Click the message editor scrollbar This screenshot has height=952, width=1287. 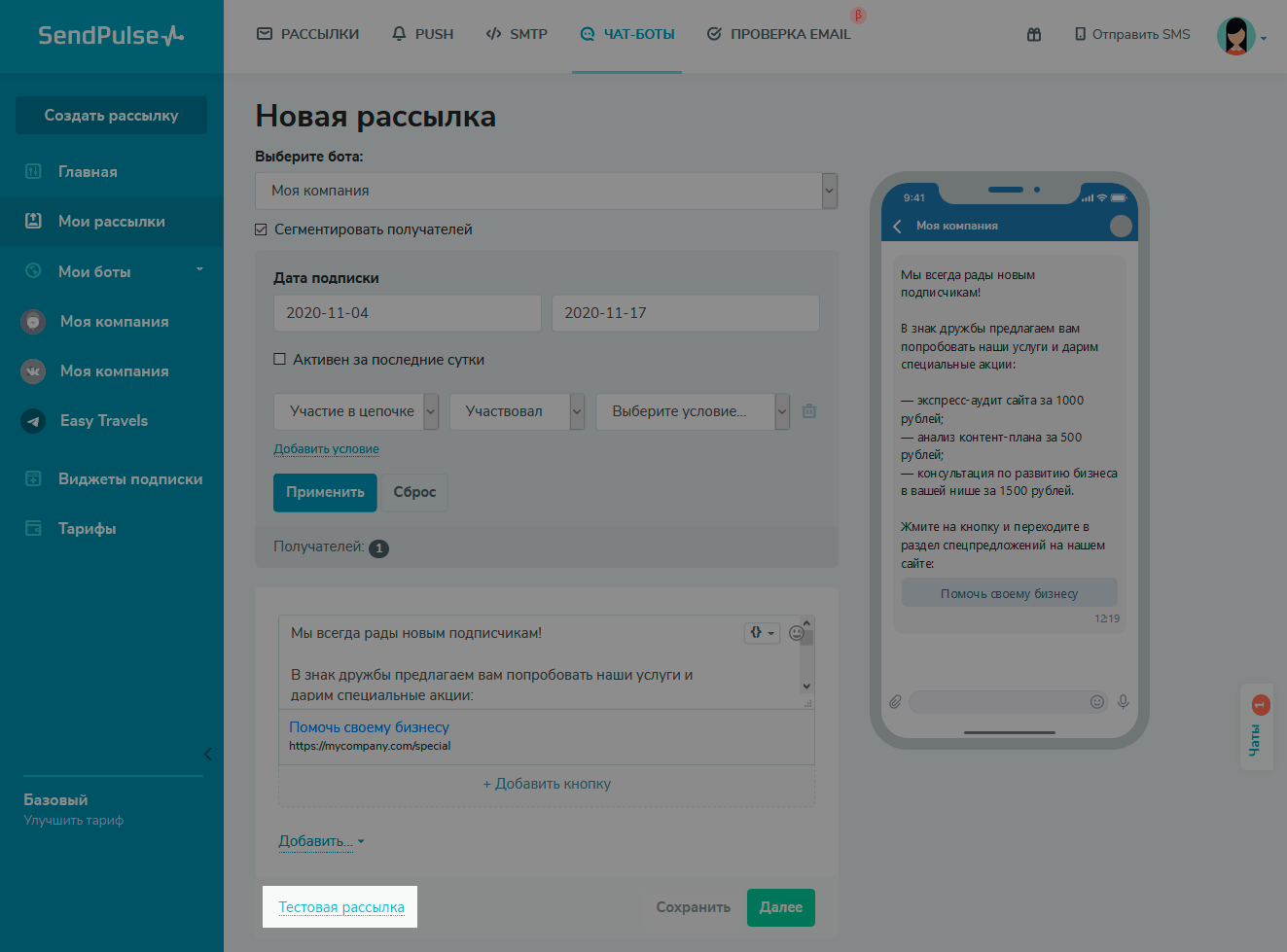click(x=806, y=656)
